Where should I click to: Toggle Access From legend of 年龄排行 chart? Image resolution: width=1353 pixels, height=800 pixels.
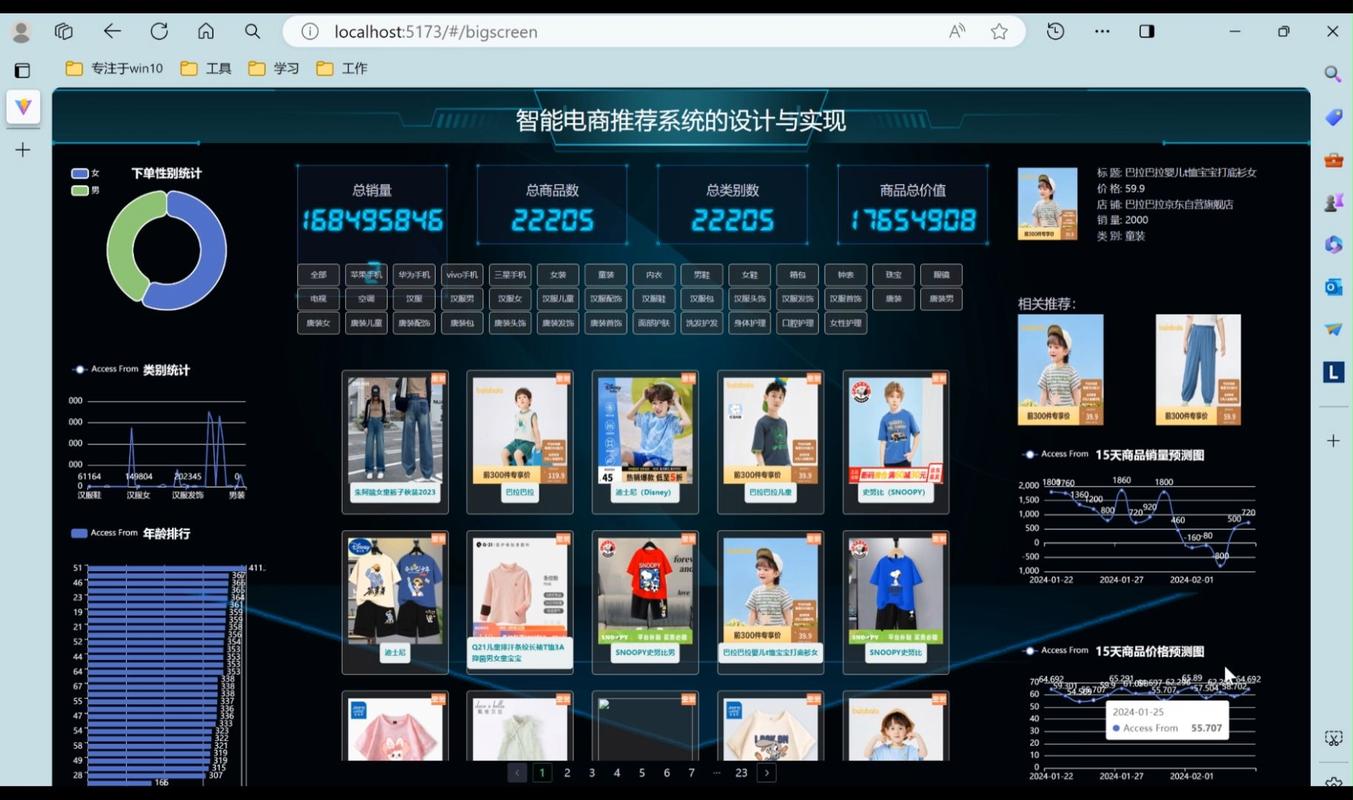104,533
